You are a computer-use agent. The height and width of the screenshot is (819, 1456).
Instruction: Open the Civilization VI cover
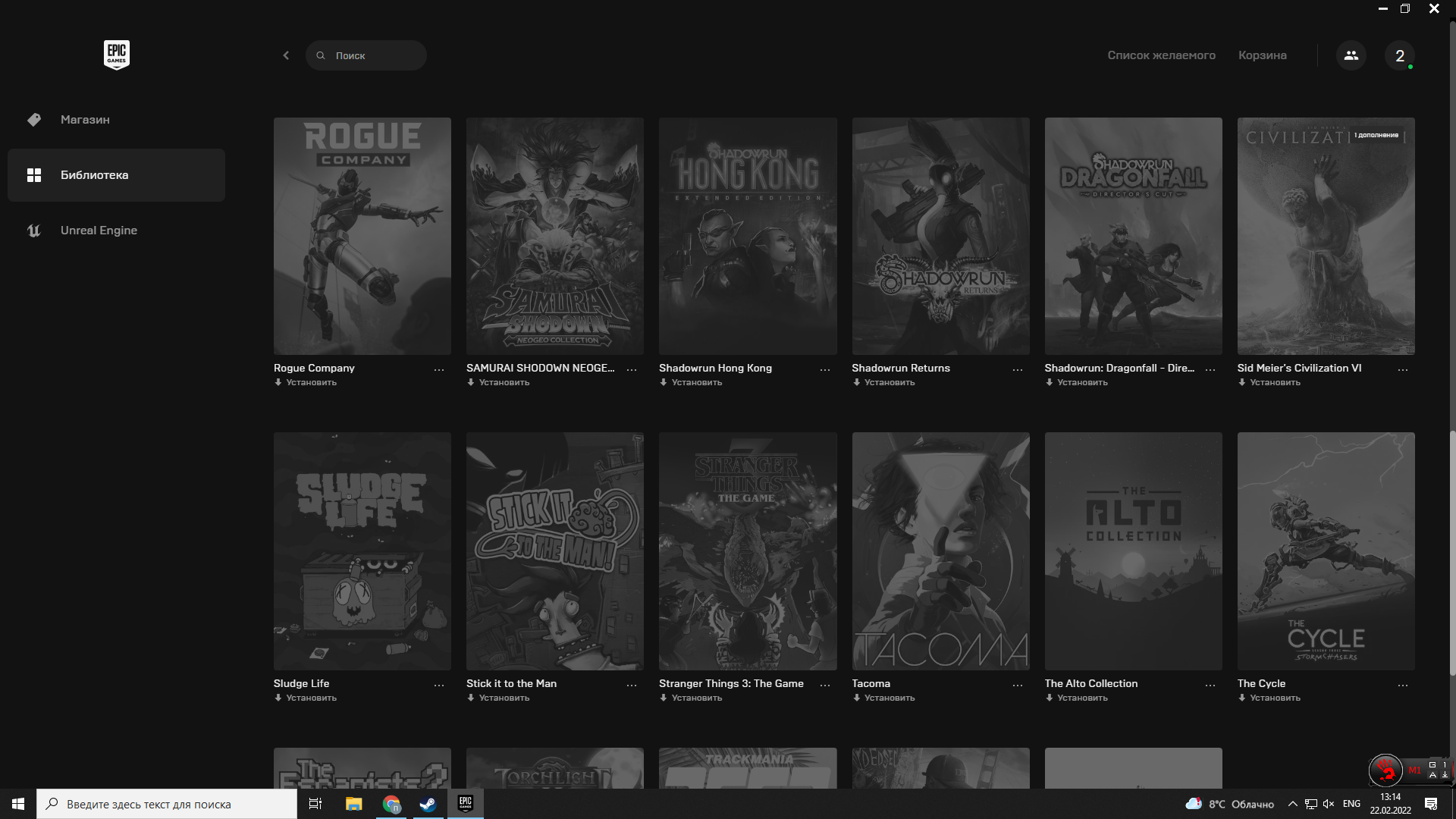click(x=1326, y=236)
